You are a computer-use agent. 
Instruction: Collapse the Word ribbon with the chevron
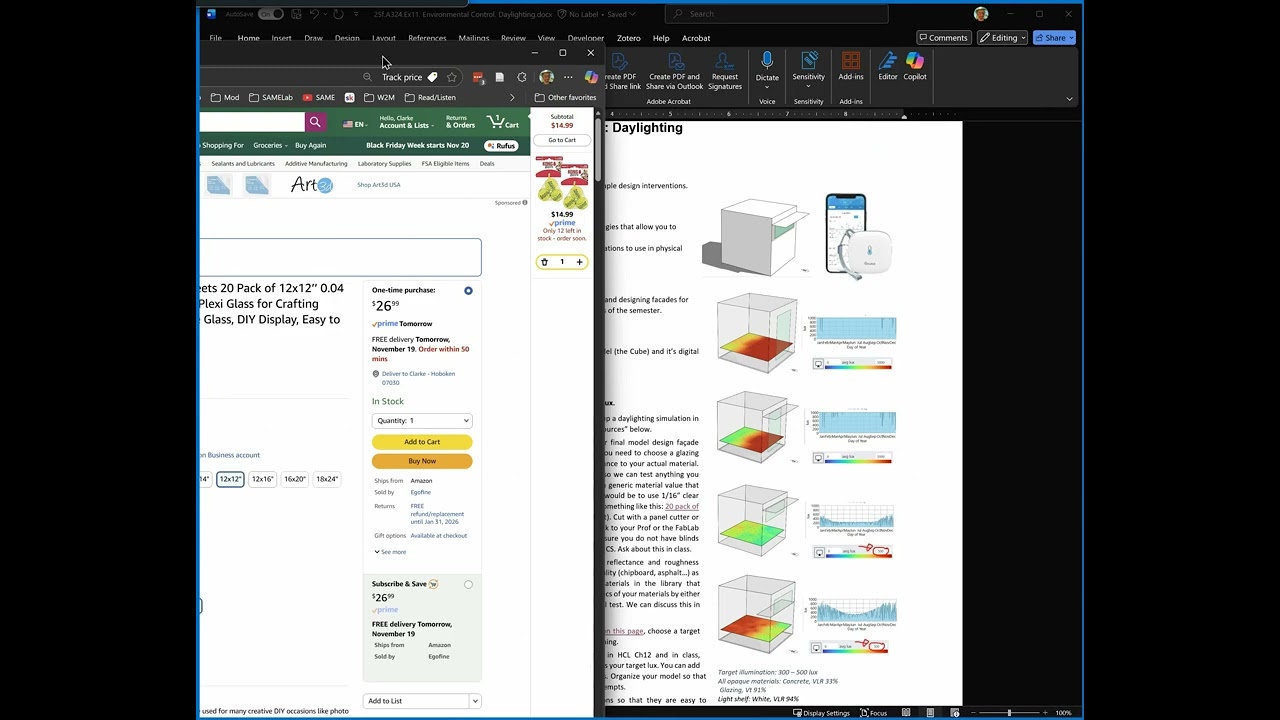pyautogui.click(x=1069, y=99)
